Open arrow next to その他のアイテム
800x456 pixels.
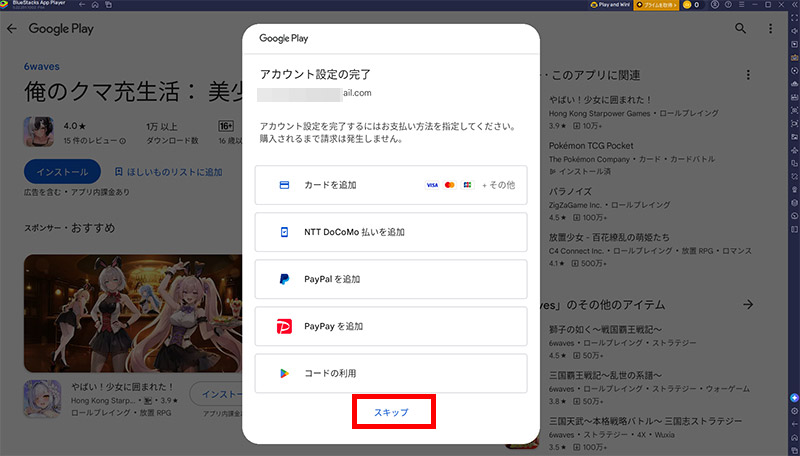[748, 305]
